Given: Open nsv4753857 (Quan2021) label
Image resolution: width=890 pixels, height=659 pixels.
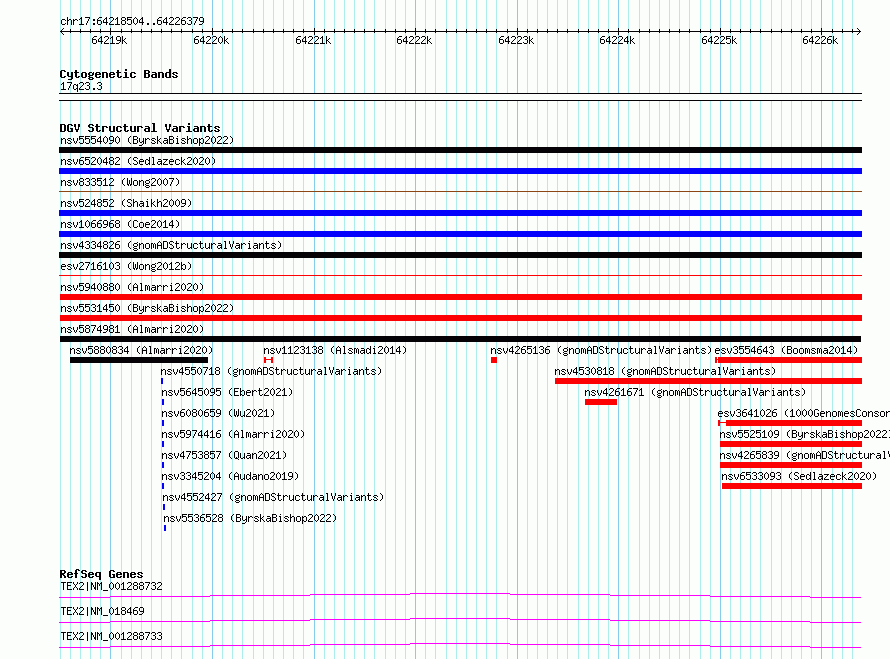Looking at the screenshot, I should click(224, 455).
